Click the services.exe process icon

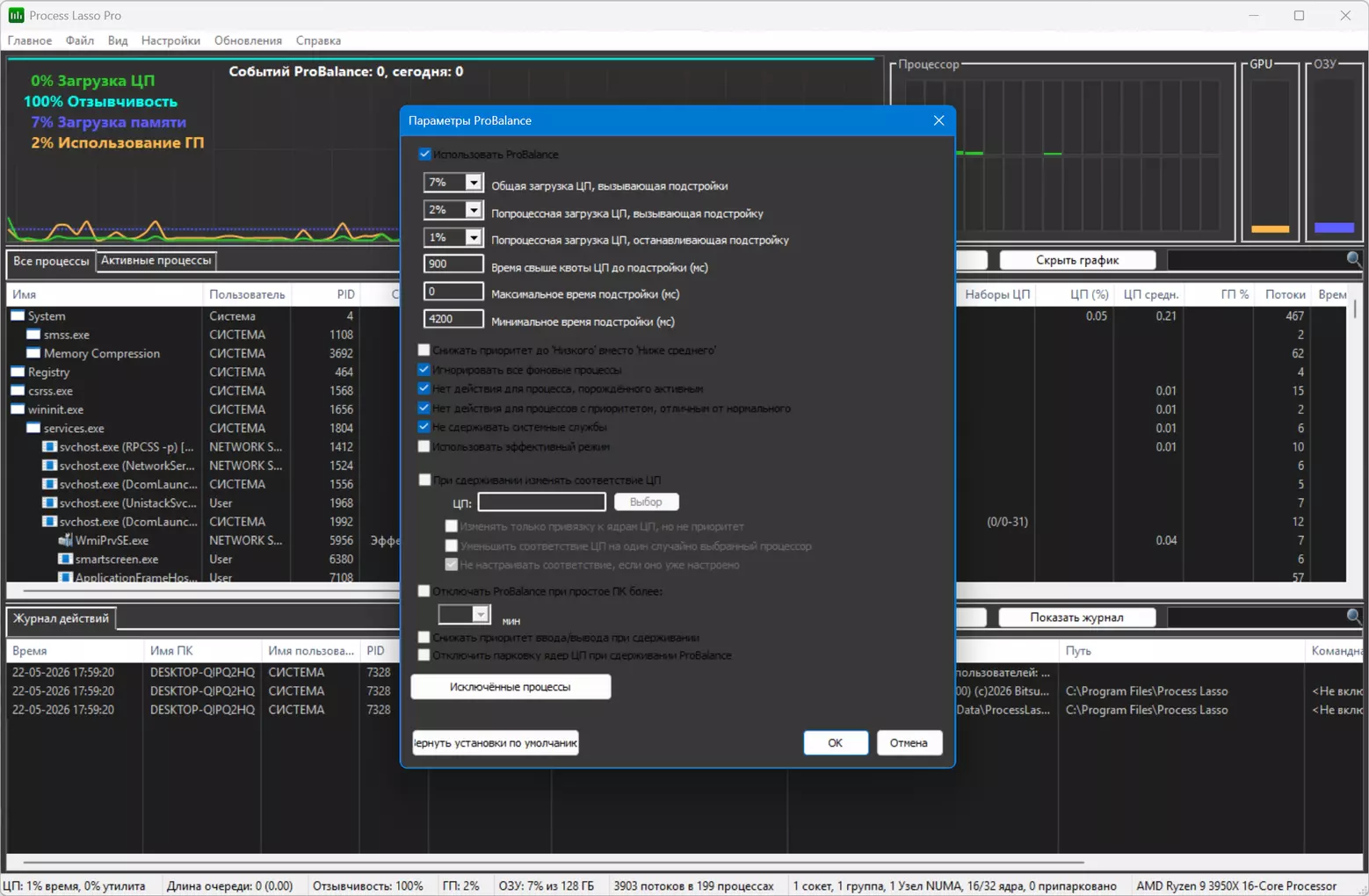[33, 428]
